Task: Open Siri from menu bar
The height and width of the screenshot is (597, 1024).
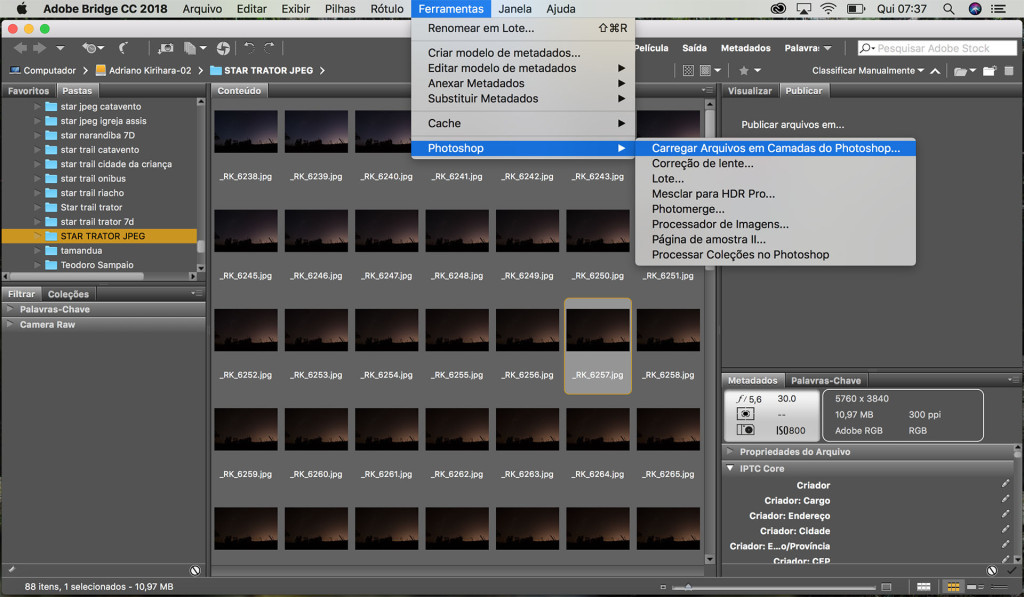Action: coord(975,8)
